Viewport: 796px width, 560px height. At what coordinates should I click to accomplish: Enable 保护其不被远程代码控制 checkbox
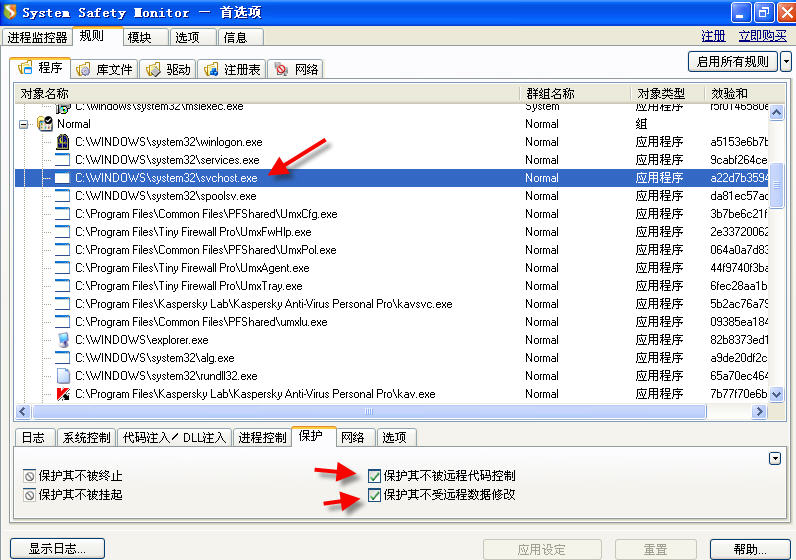coord(374,476)
